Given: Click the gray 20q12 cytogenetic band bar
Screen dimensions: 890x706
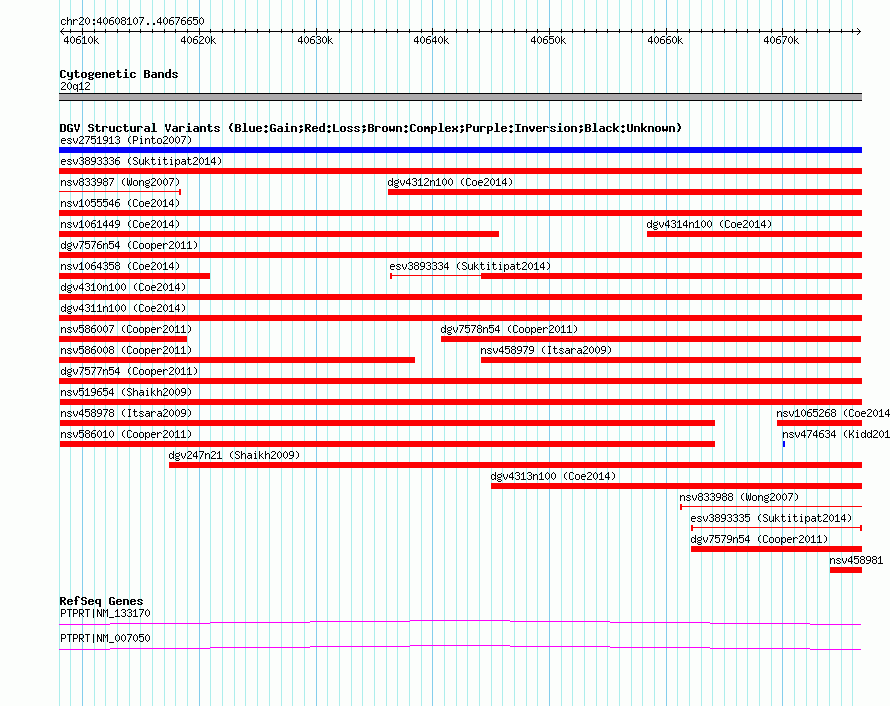Looking at the screenshot, I should point(460,97).
